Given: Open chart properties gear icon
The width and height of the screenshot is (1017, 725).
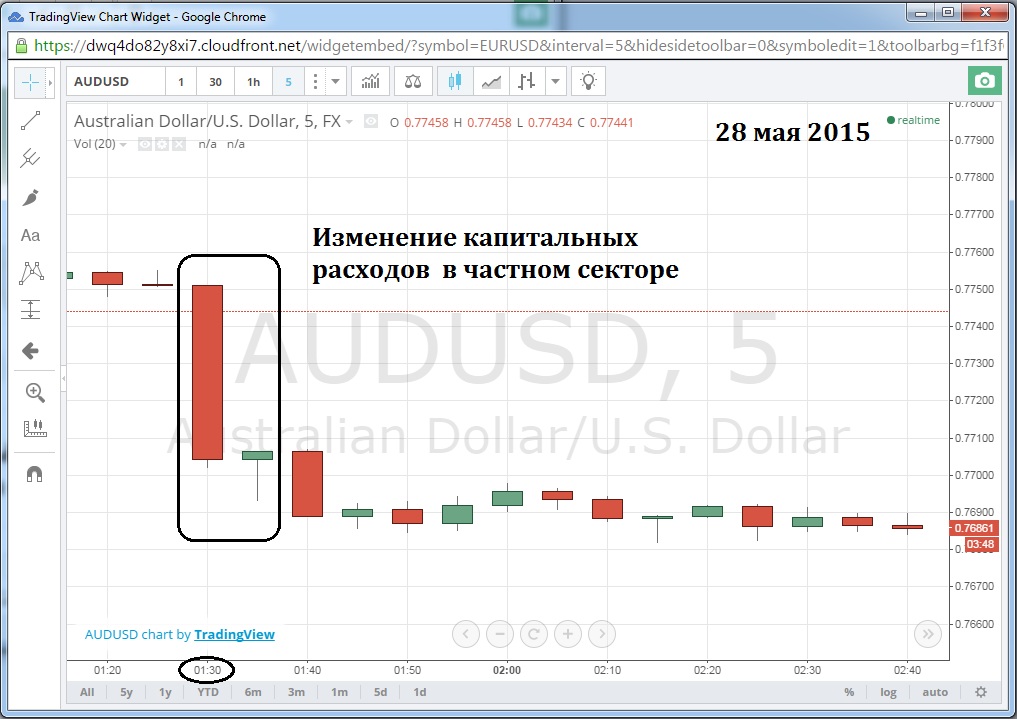Looking at the screenshot, I should pyautogui.click(x=981, y=692).
